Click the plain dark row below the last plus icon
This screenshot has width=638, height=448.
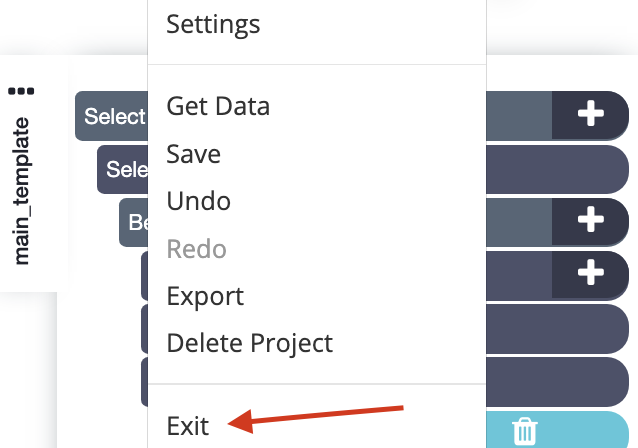pyautogui.click(x=557, y=329)
